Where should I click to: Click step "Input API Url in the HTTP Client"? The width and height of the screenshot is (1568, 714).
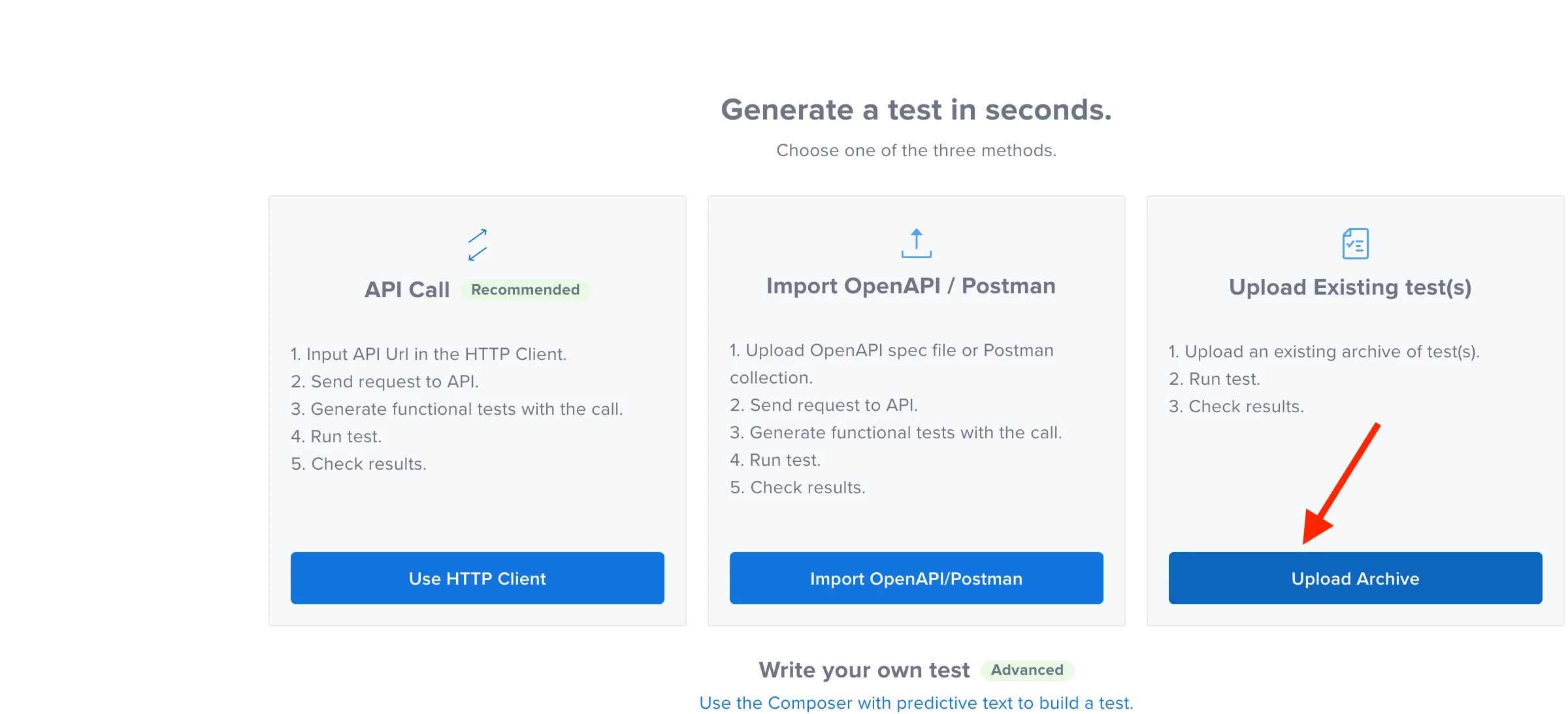429,354
